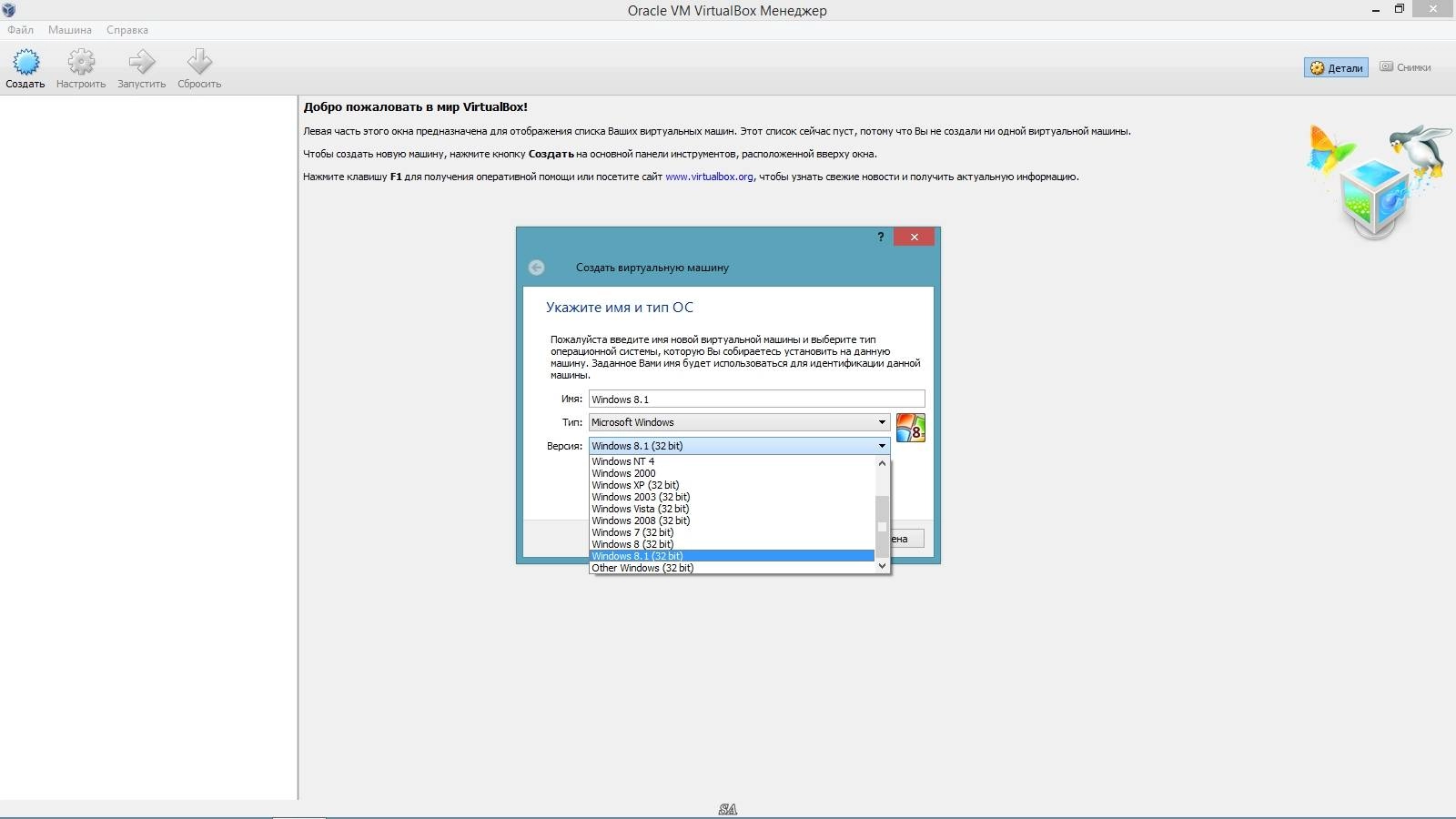Restore down the VirtualBox Manager window

pos(1400,10)
